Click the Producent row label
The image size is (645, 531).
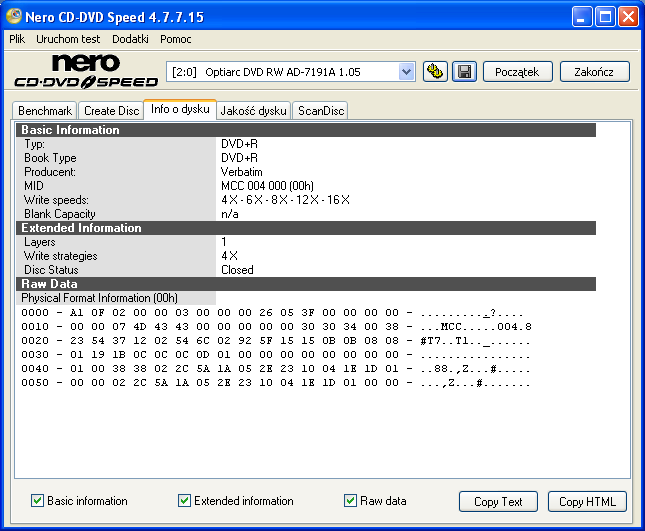point(50,172)
